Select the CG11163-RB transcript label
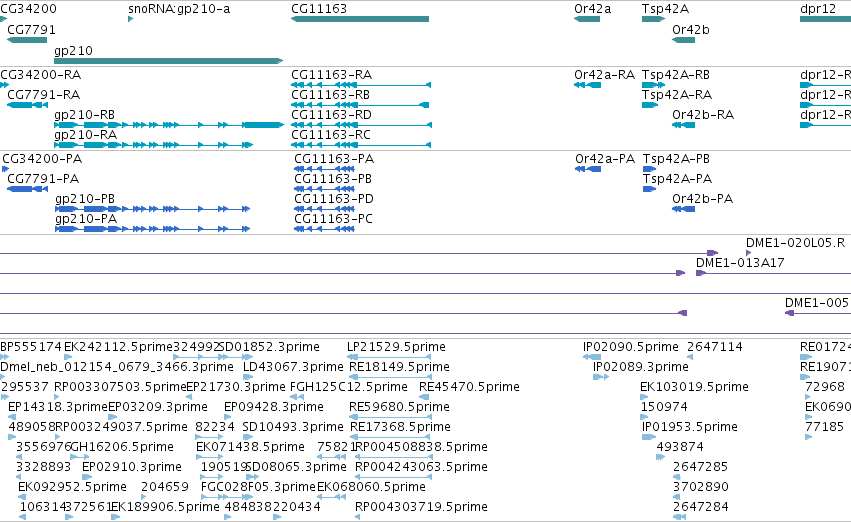Screen dimensions: 851x522 pyautogui.click(x=331, y=95)
